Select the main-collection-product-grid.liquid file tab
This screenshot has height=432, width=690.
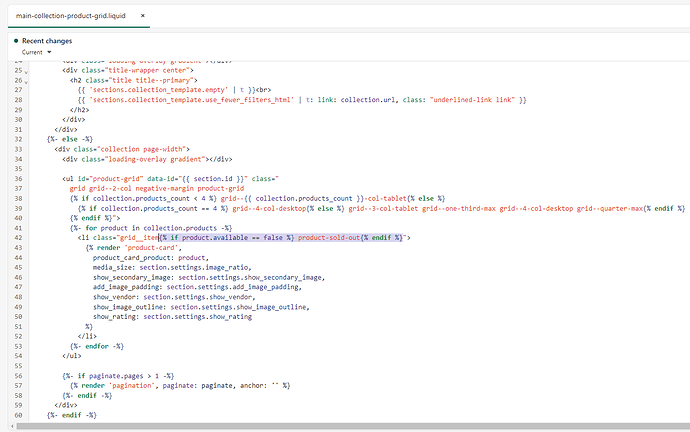coord(72,16)
